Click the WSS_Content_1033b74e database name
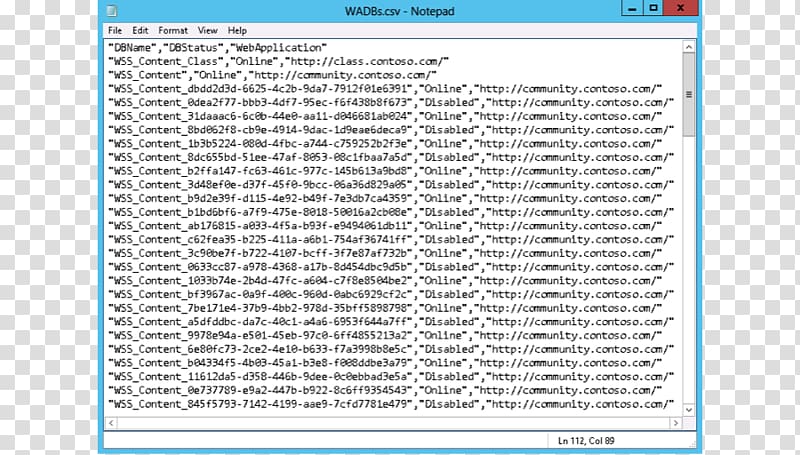The image size is (800, 455). tap(260, 281)
